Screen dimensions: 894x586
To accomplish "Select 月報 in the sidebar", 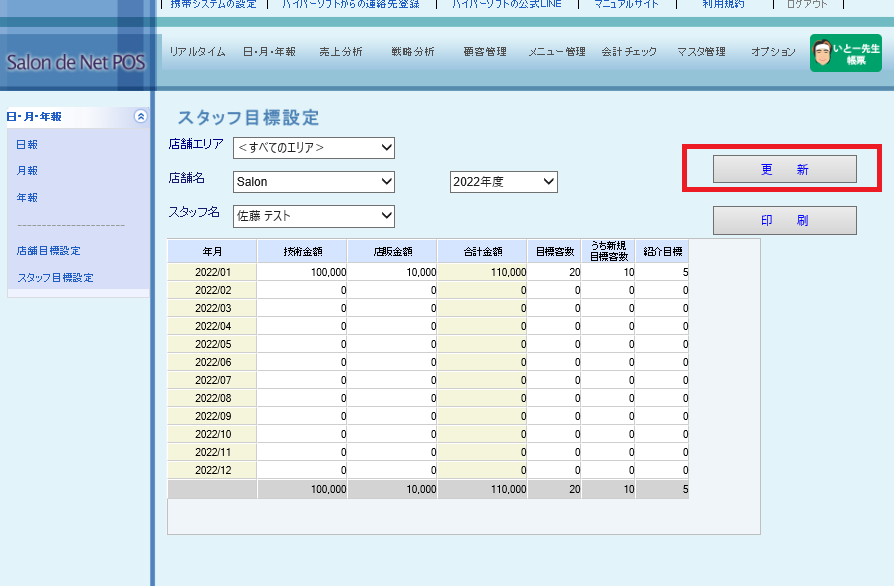I will (x=27, y=171).
